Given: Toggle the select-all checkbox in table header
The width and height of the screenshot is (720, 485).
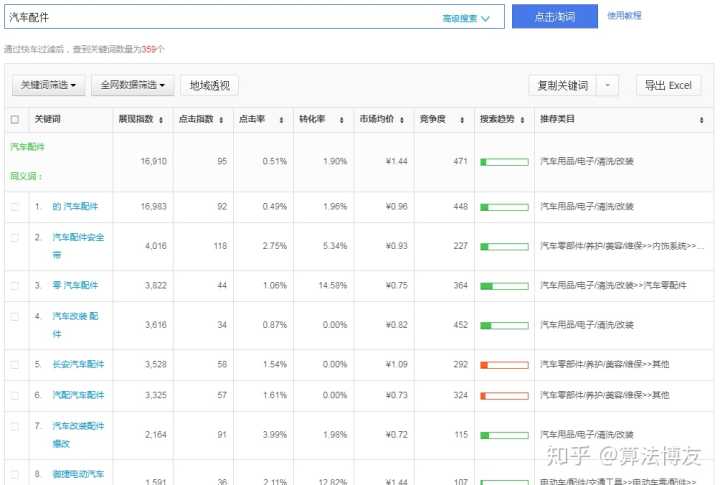Looking at the screenshot, I should click(x=14, y=119).
